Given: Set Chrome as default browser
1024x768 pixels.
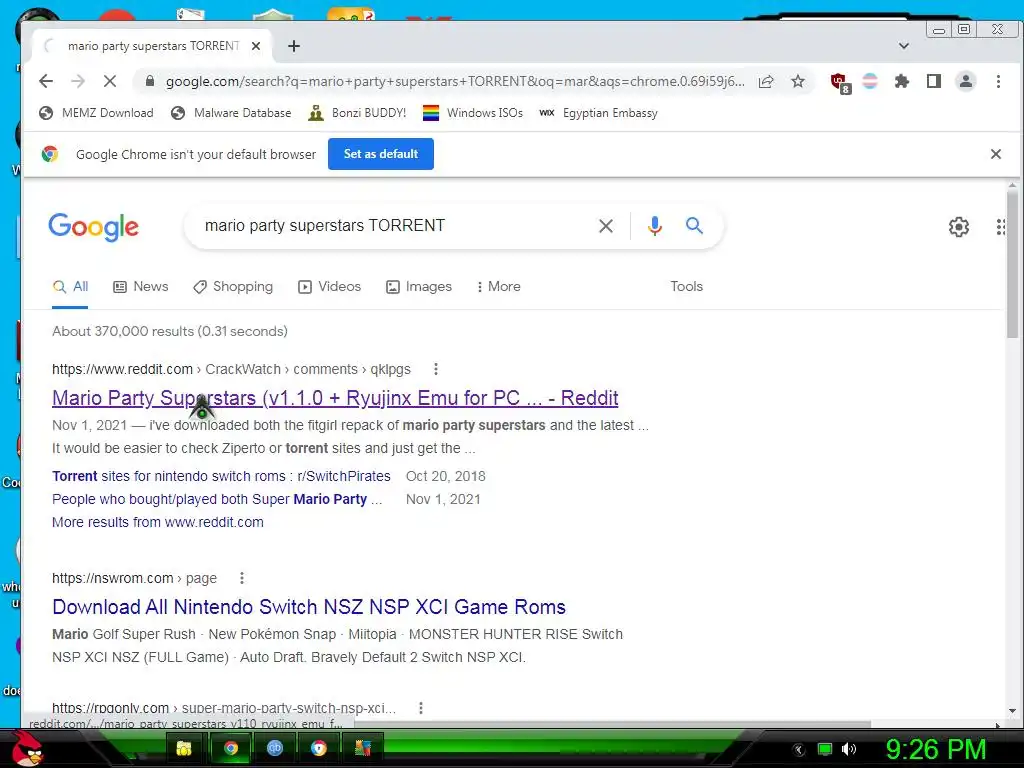Looking at the screenshot, I should (381, 154).
